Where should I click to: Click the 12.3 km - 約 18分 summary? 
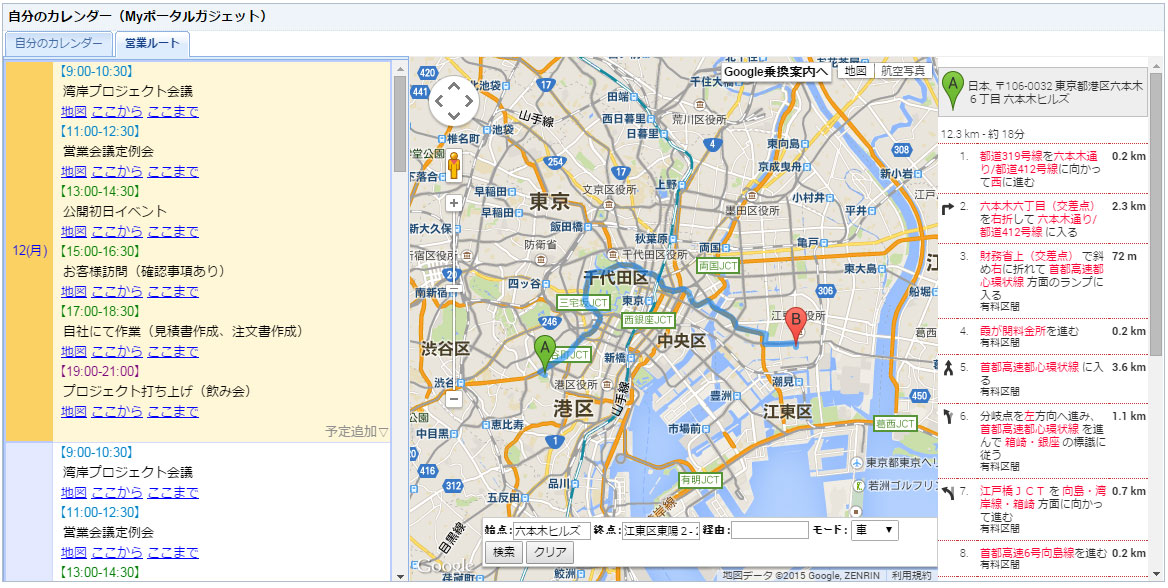[983, 134]
